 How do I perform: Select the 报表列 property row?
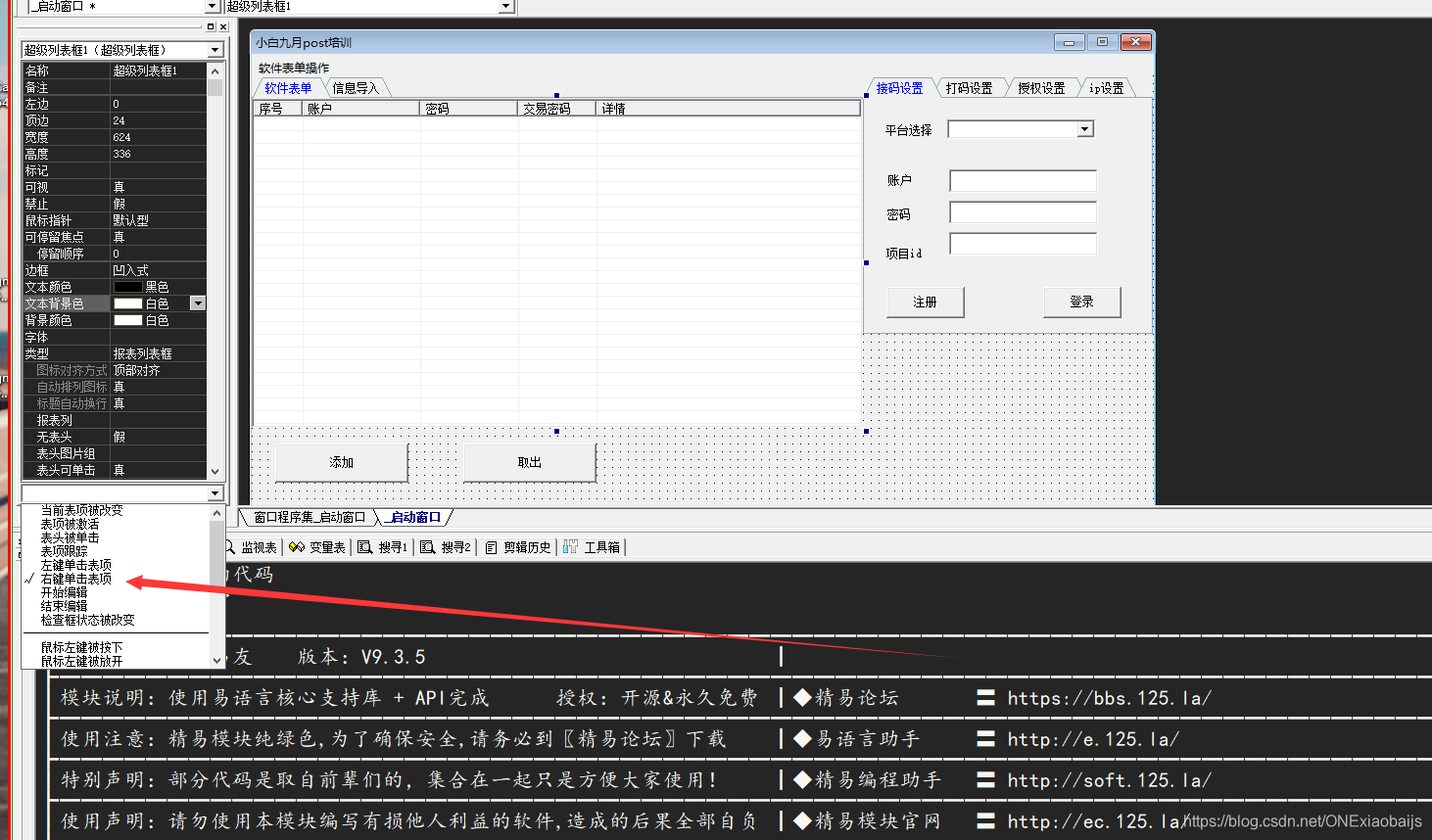[115, 420]
